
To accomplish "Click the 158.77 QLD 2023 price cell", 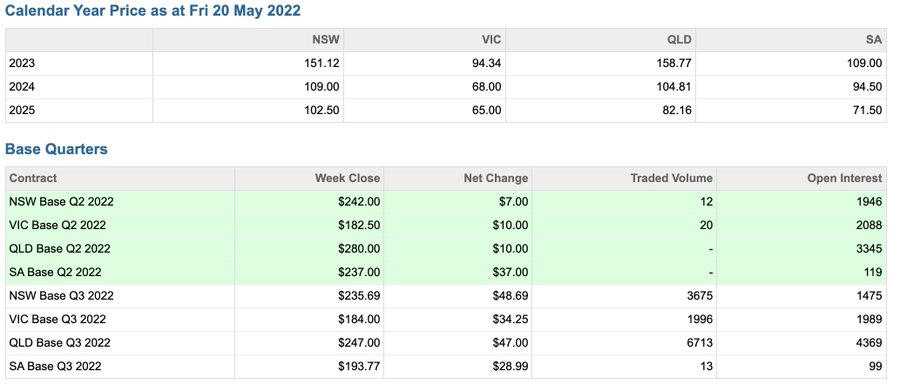I will pos(600,63).
